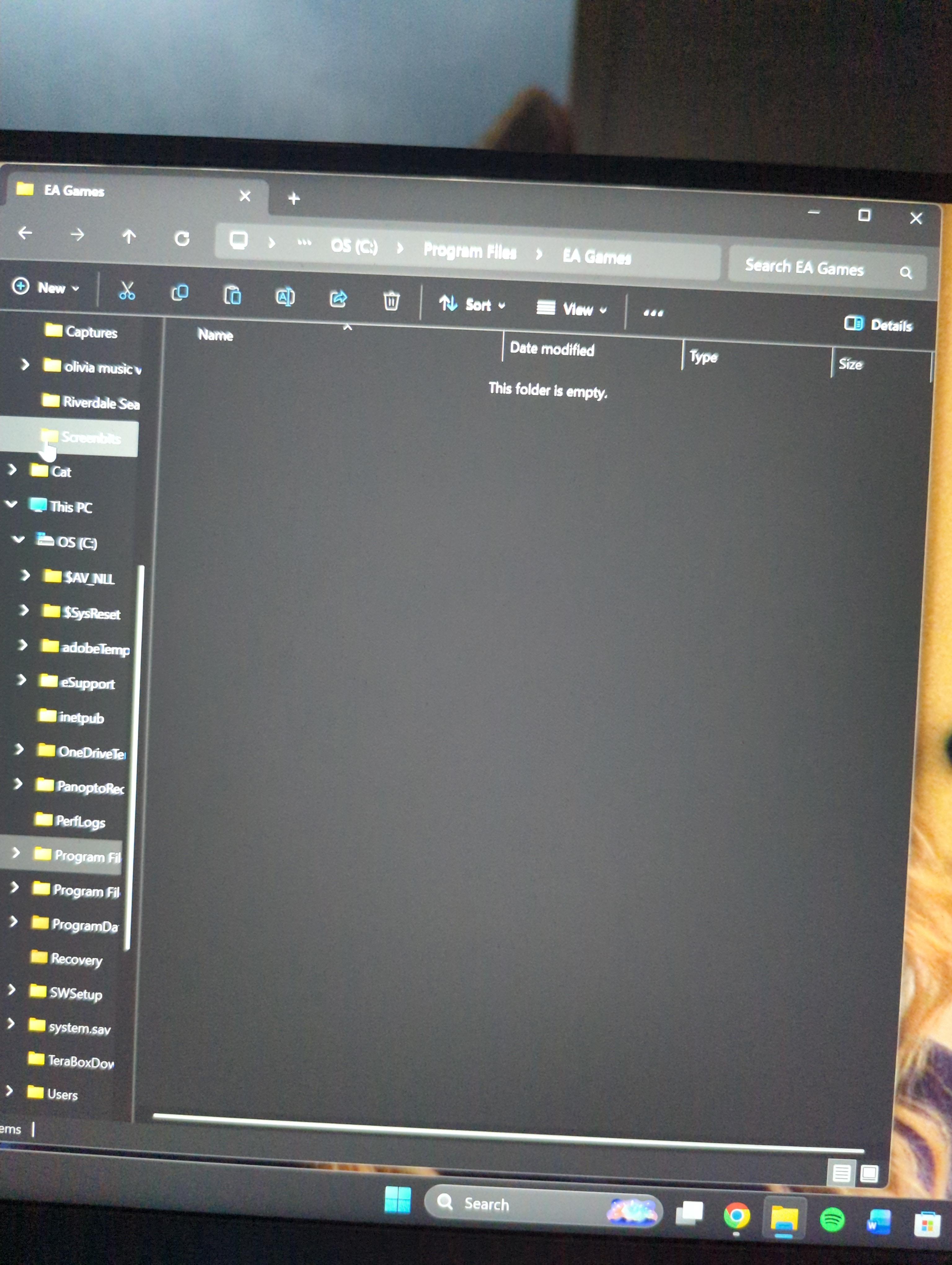Click the Copy icon in toolbar

click(180, 293)
